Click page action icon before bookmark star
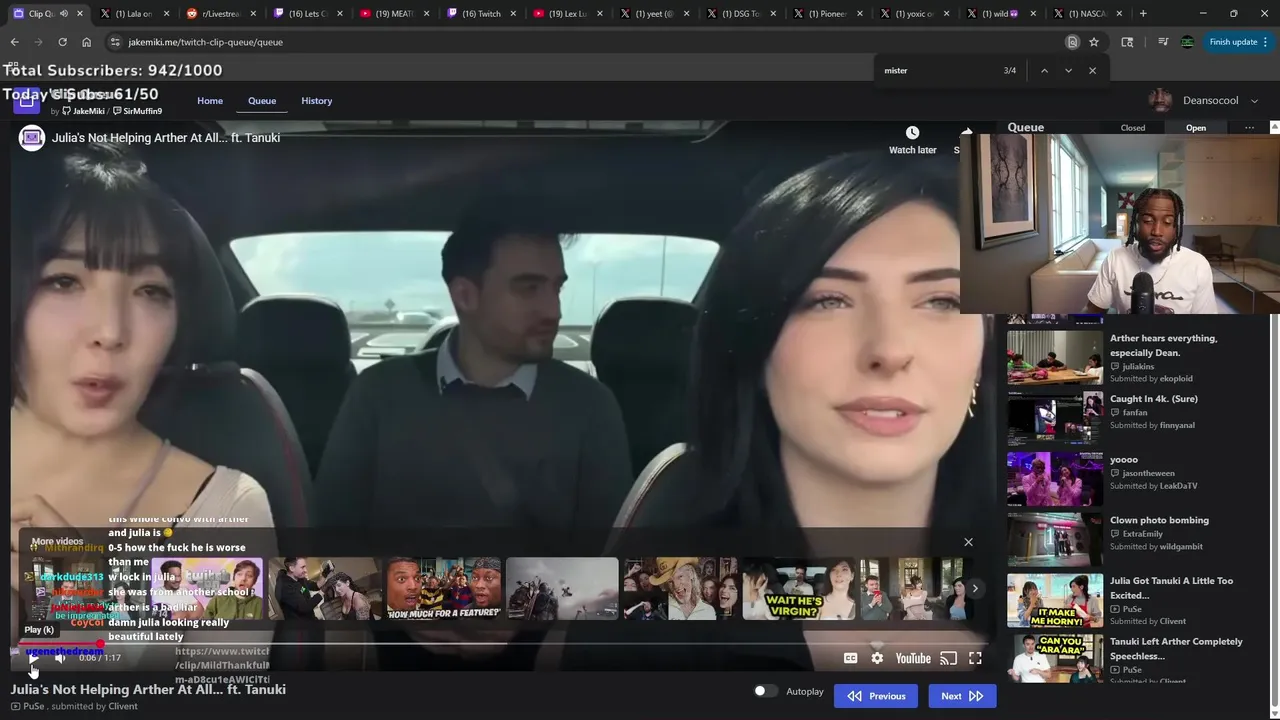This screenshot has width=1280, height=720. [1072, 42]
